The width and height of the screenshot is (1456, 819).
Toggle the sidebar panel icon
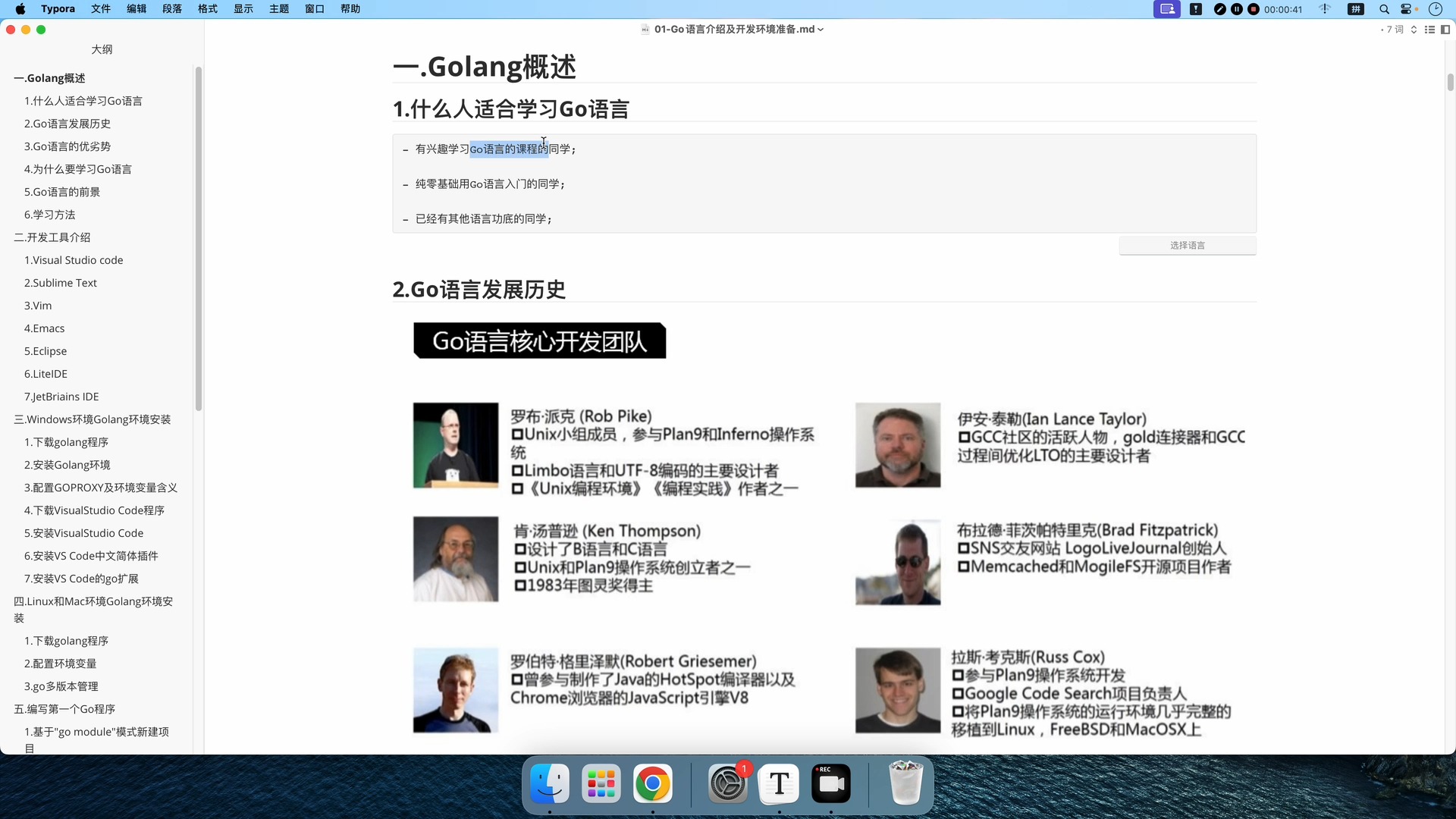1445,30
